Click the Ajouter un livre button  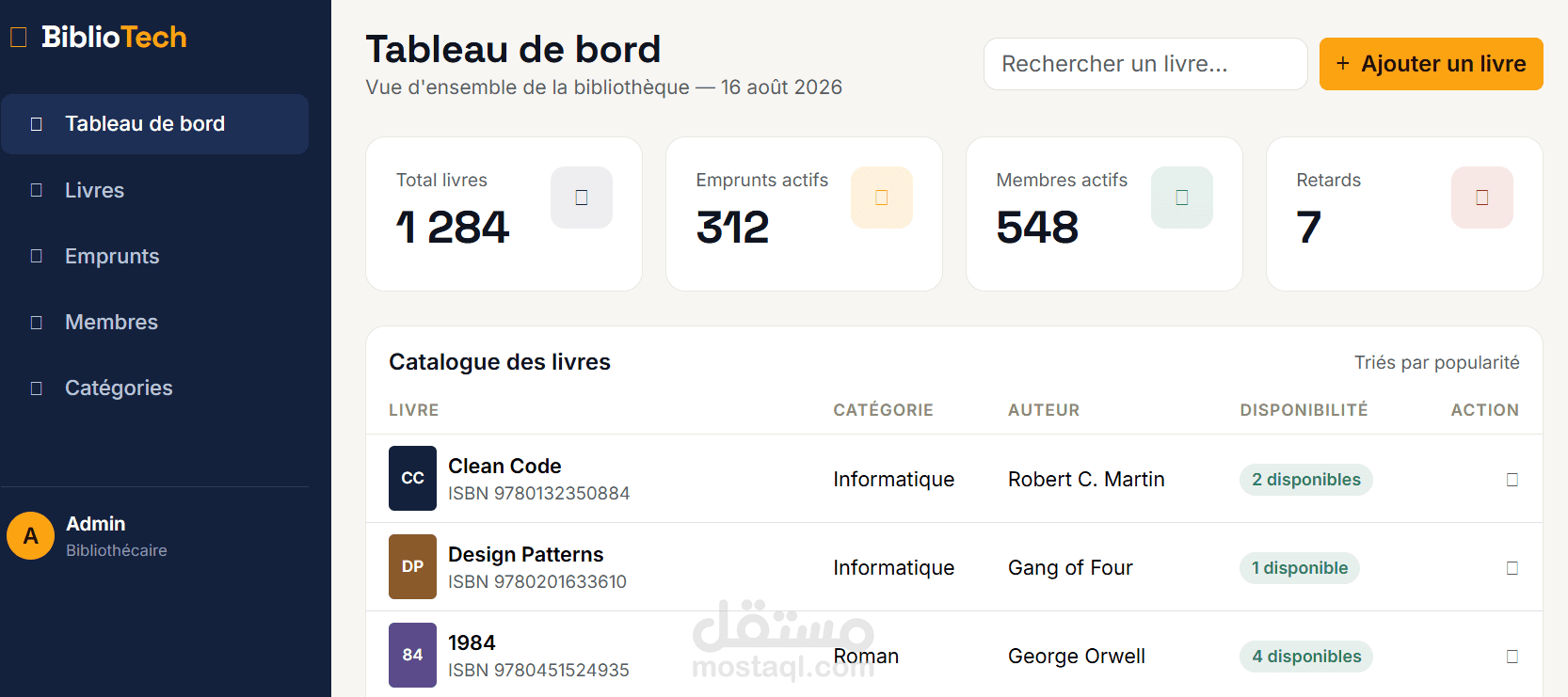click(x=1431, y=64)
